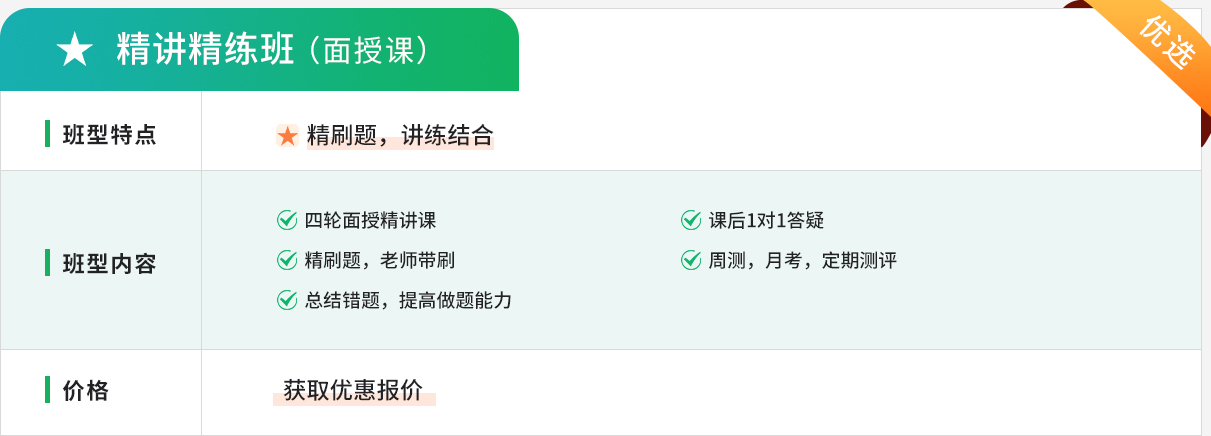The height and width of the screenshot is (436, 1211).
Task: Click the orange star beside 精刷题
Action: [288, 135]
